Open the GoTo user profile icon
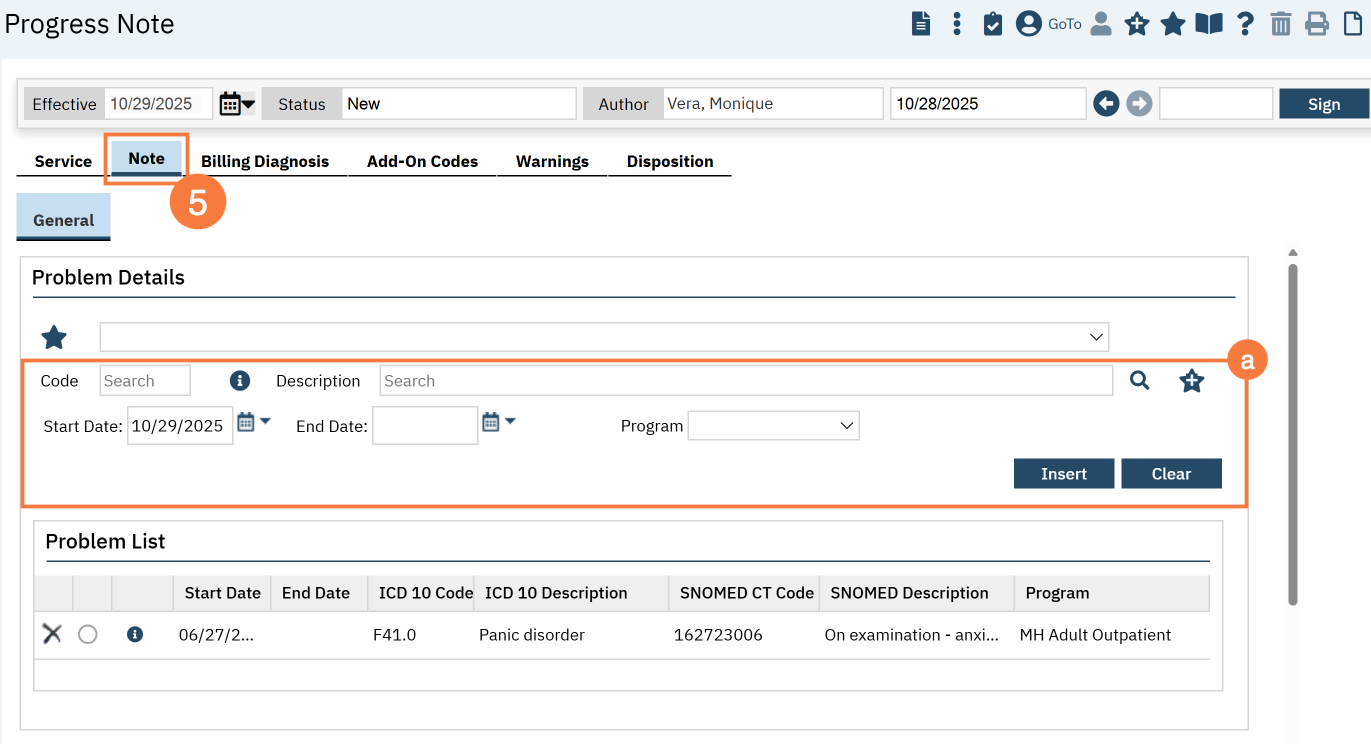 click(1029, 24)
